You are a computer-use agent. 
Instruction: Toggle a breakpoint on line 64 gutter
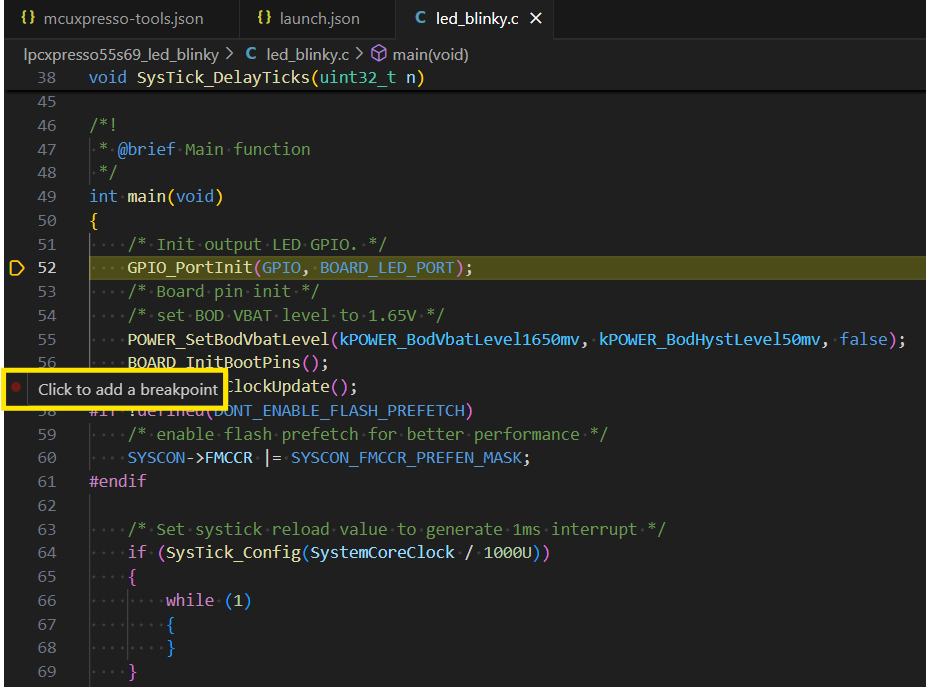coord(14,552)
